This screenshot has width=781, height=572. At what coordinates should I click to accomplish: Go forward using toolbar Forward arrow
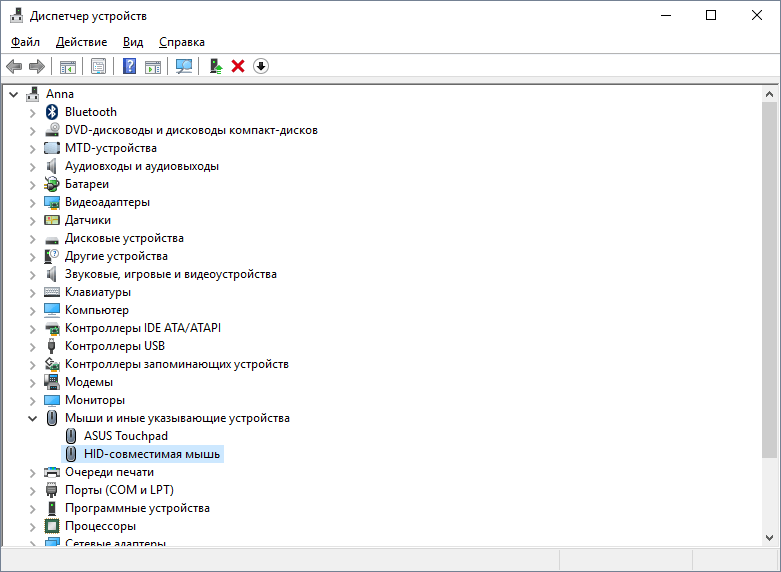tap(37, 66)
